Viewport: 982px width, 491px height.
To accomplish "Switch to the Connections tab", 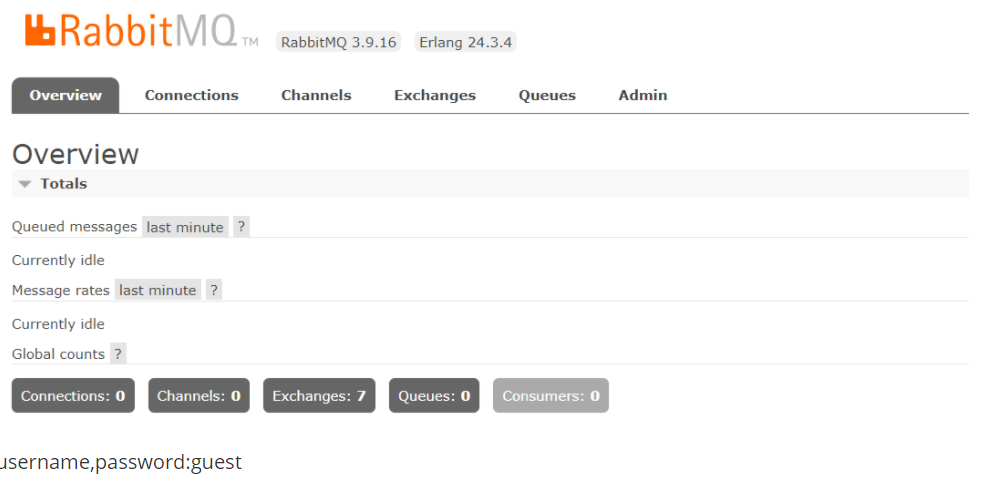I will [192, 95].
